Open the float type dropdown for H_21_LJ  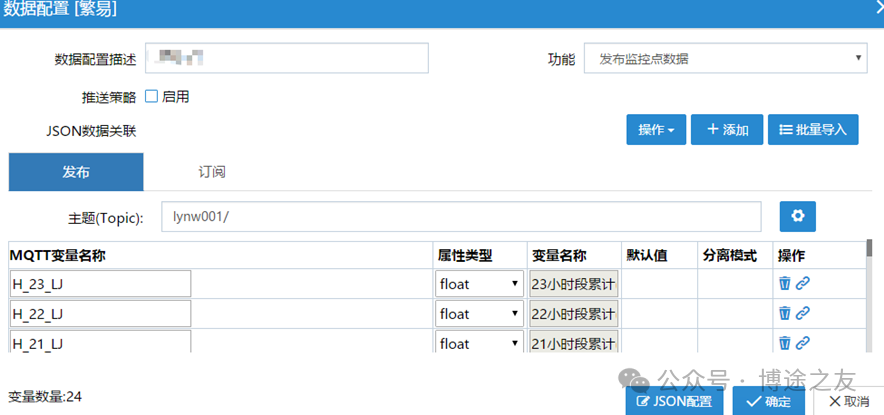(479, 343)
